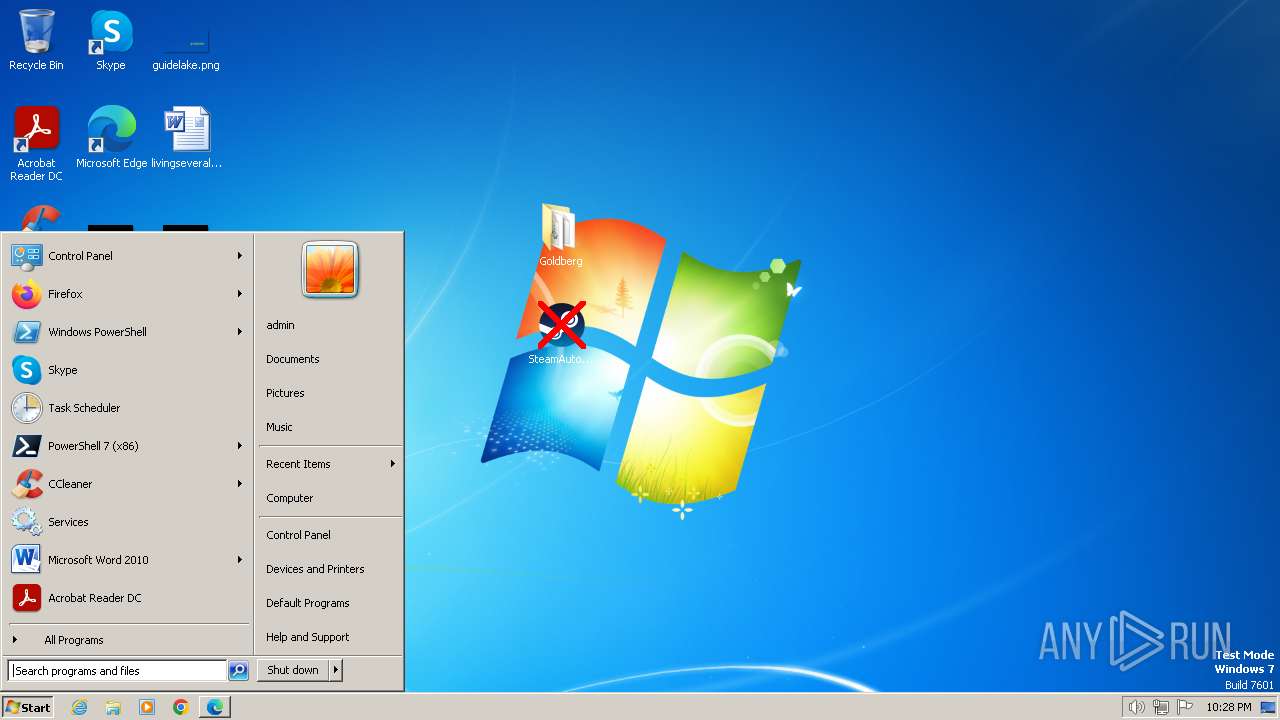The width and height of the screenshot is (1280, 720).
Task: Click the network tray icon
Action: pos(1161,707)
